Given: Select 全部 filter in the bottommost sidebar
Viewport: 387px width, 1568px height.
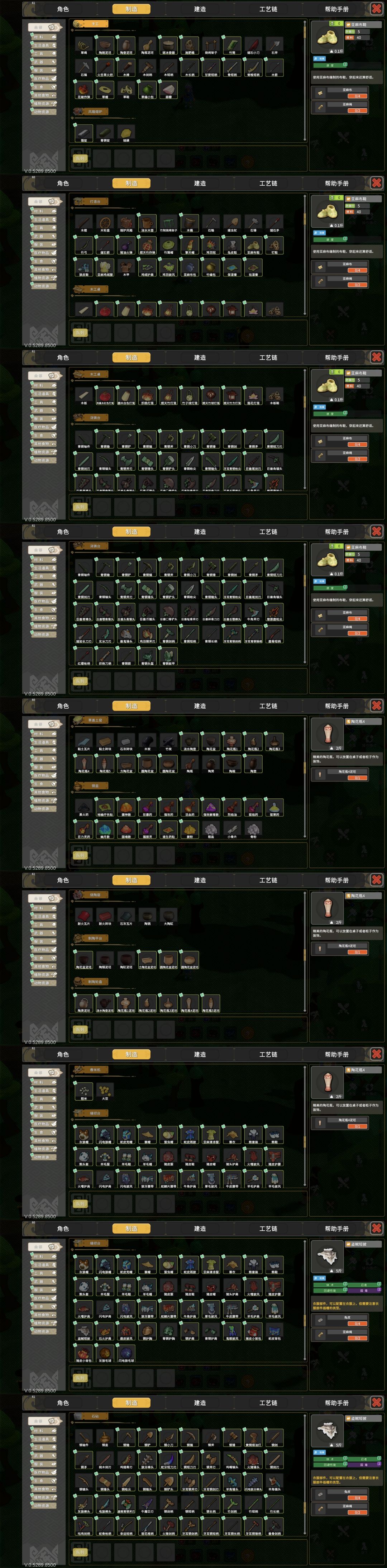Looking at the screenshot, I should pyautogui.click(x=46, y=1421).
